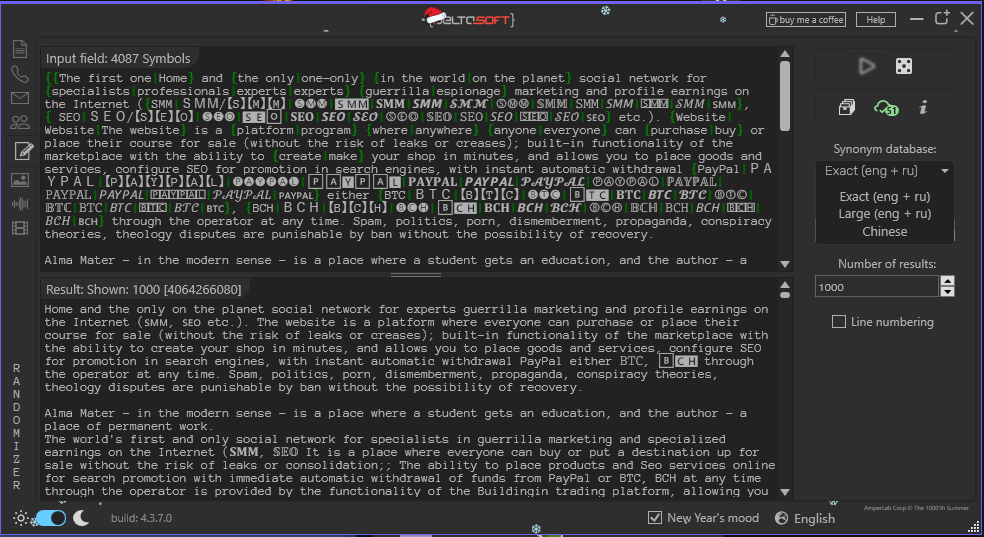Open the Synonym database dropdown
The image size is (984, 537).
click(x=884, y=171)
